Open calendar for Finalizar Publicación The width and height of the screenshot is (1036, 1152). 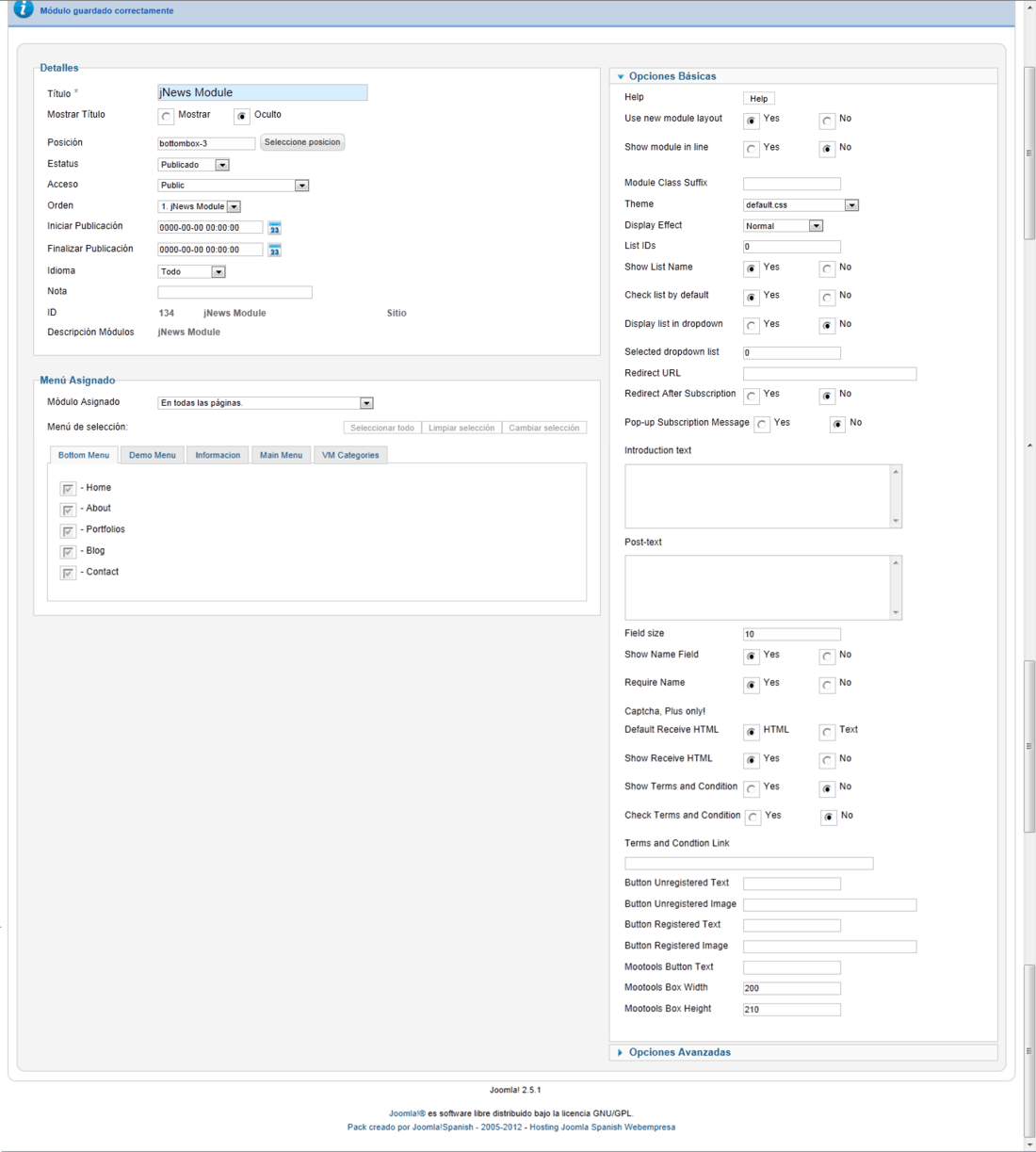click(x=274, y=250)
